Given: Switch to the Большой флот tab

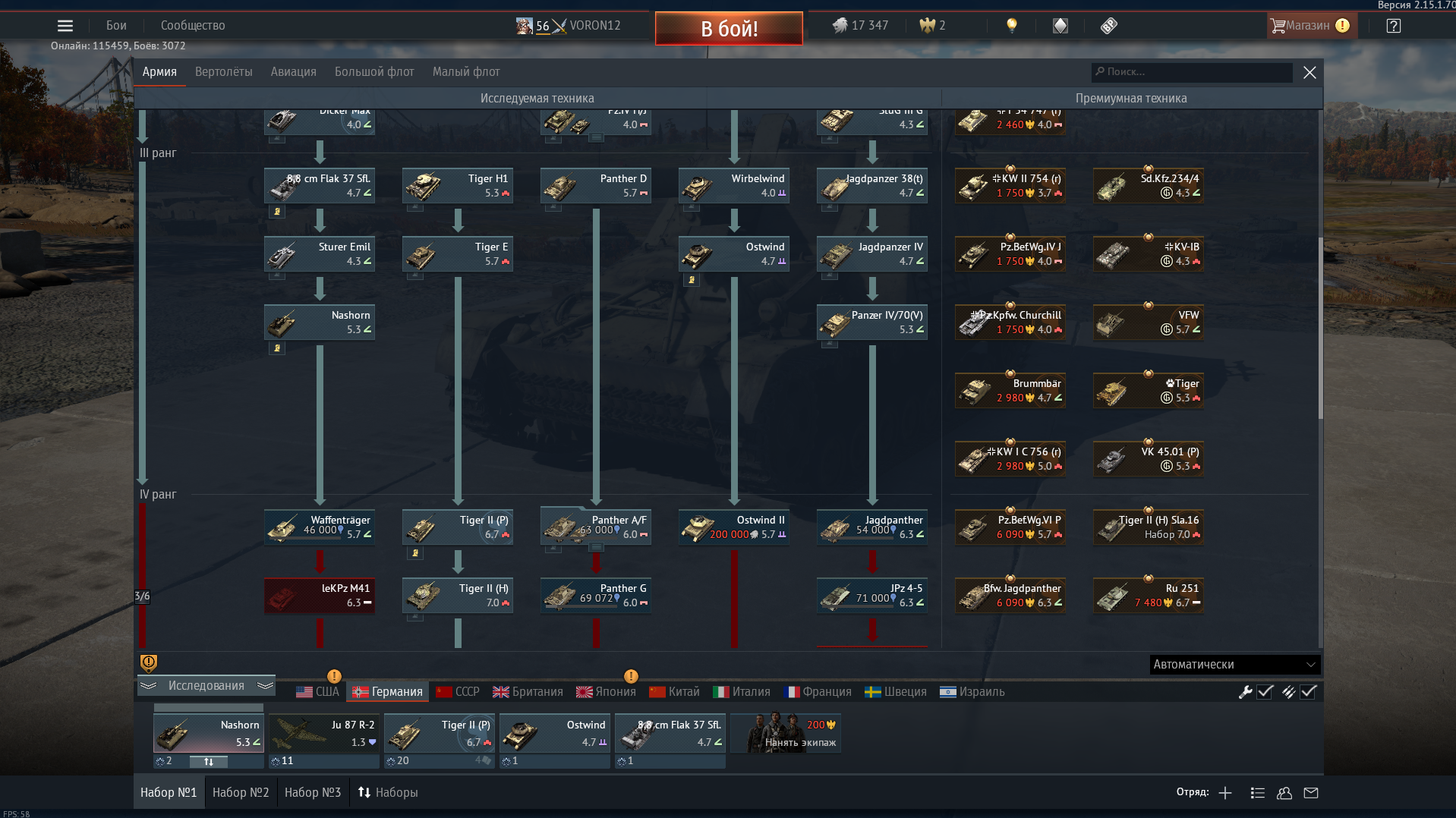Looking at the screenshot, I should (x=374, y=72).
